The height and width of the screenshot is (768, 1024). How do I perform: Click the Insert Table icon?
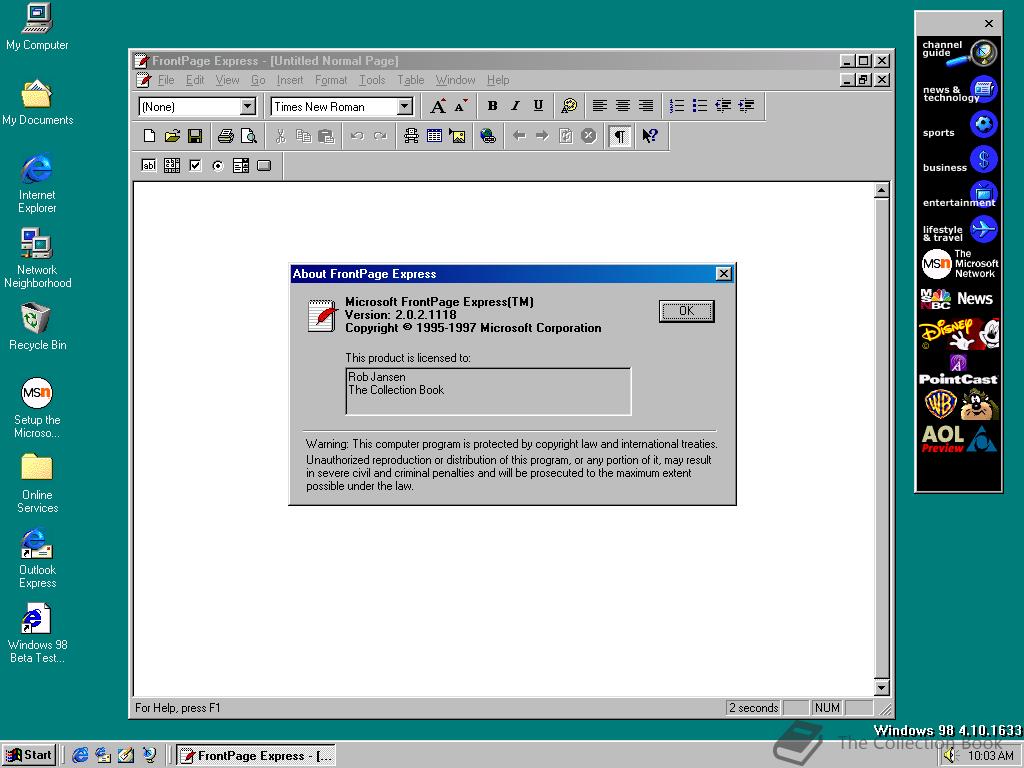pyautogui.click(x=434, y=136)
